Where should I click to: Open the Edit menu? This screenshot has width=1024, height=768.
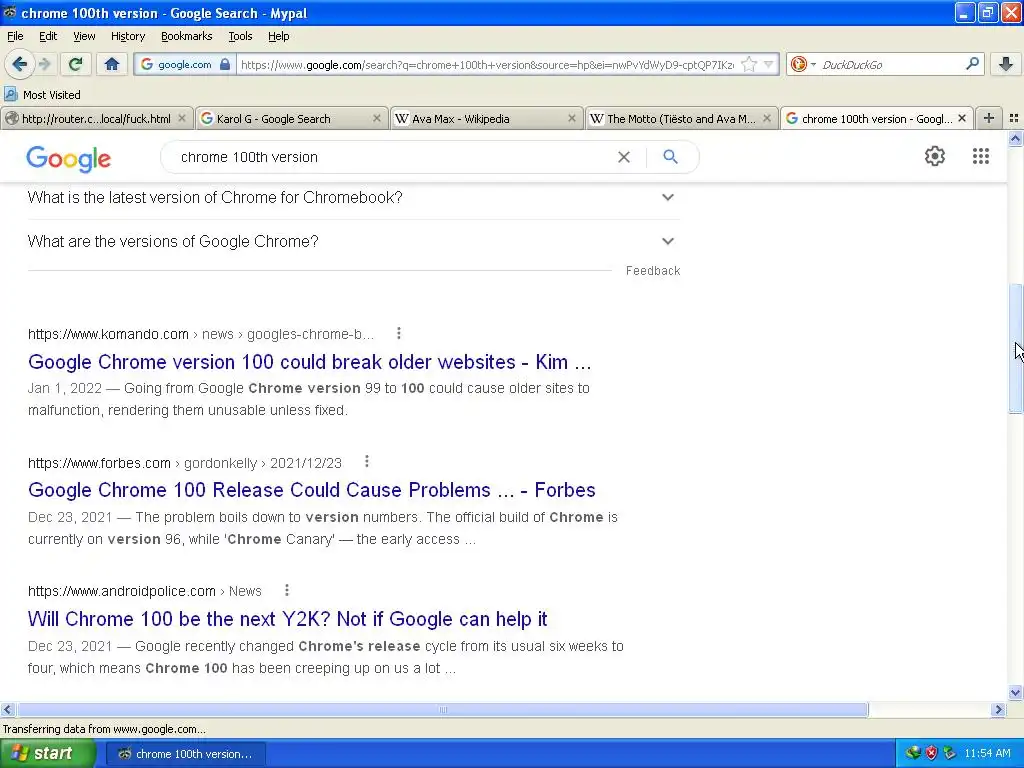48,36
